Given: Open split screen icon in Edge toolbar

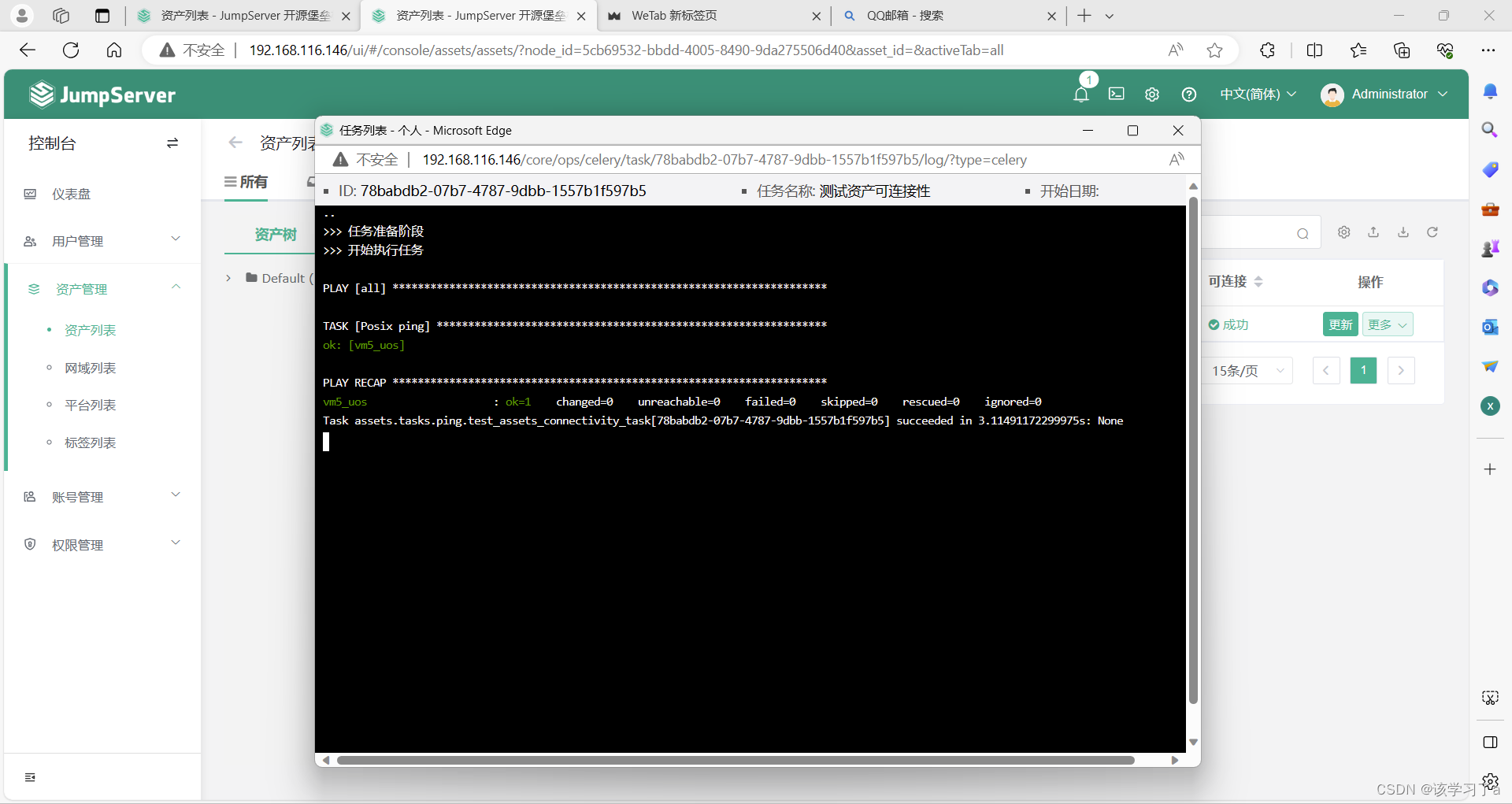Looking at the screenshot, I should [1314, 50].
